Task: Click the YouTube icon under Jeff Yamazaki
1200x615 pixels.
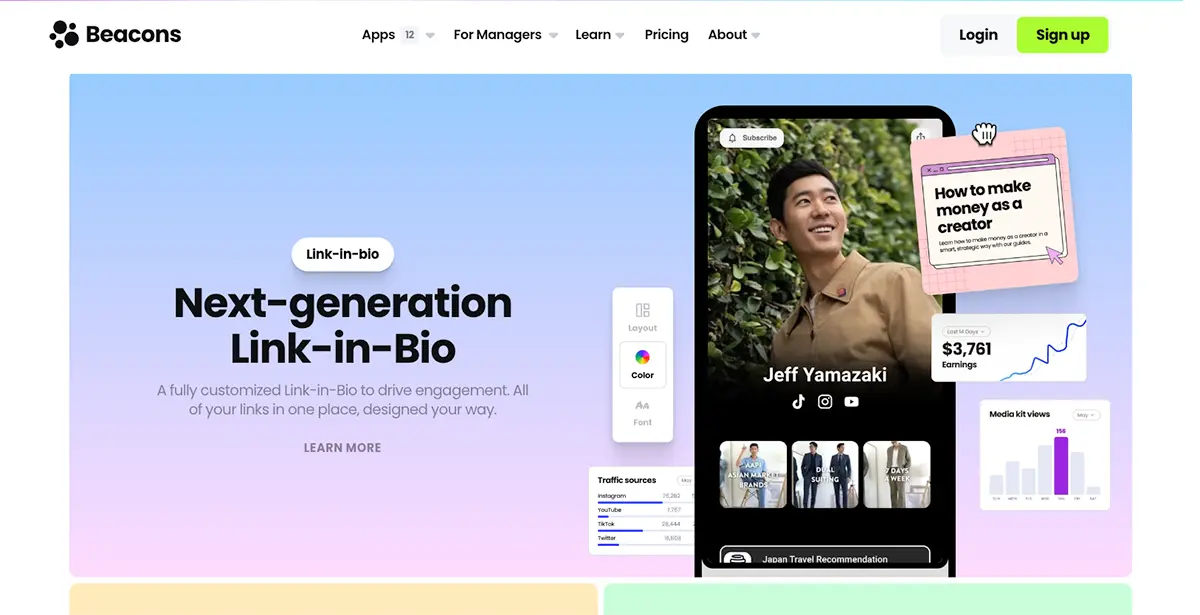Action: [x=851, y=401]
